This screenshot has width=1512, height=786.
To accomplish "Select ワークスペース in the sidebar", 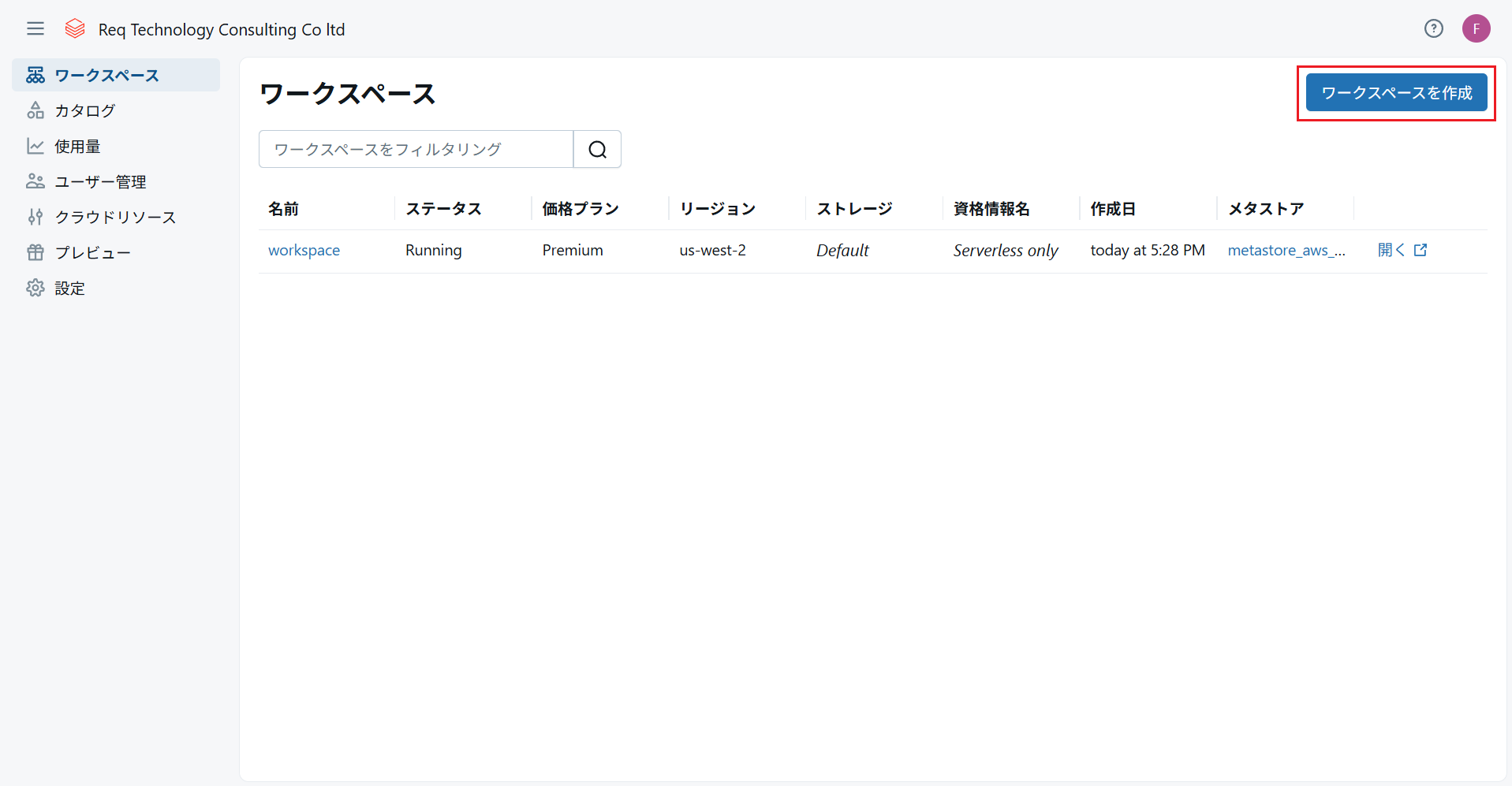I will 106,76.
